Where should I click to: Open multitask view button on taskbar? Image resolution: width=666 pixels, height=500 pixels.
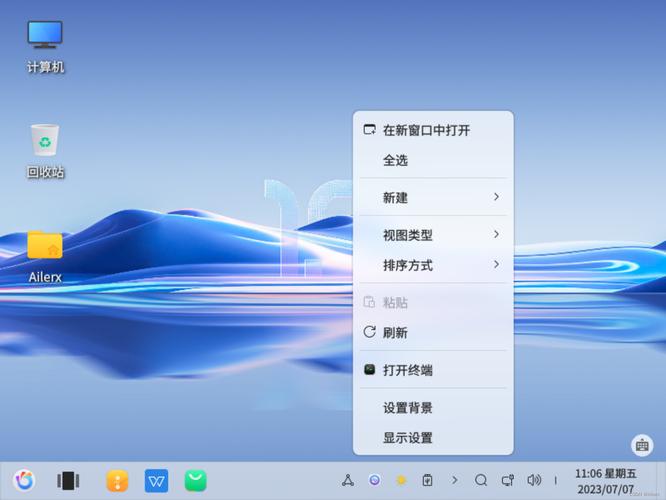pos(68,480)
